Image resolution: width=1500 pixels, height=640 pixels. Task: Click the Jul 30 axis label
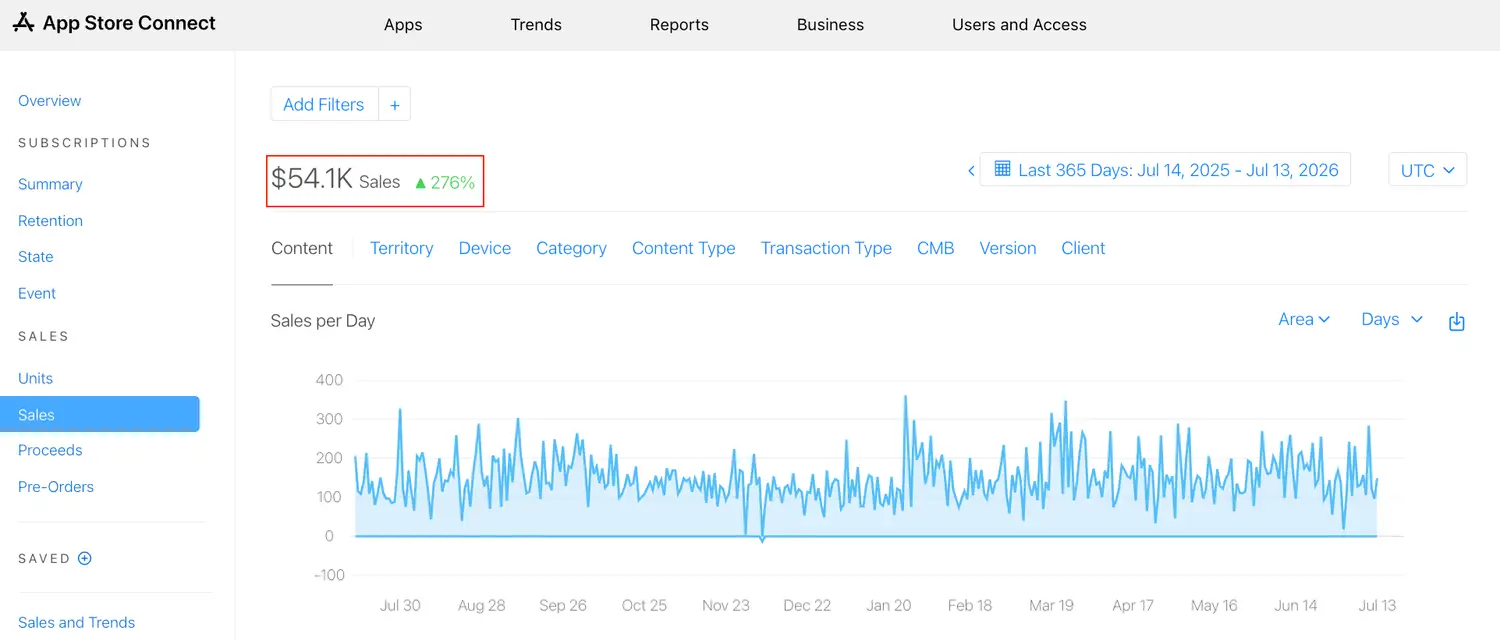coord(400,606)
